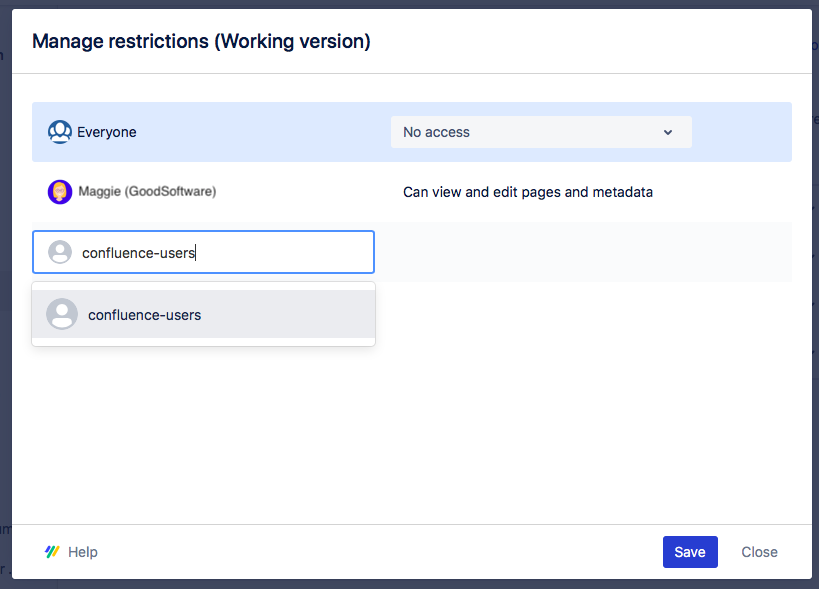Save the restriction changes

[x=690, y=551]
